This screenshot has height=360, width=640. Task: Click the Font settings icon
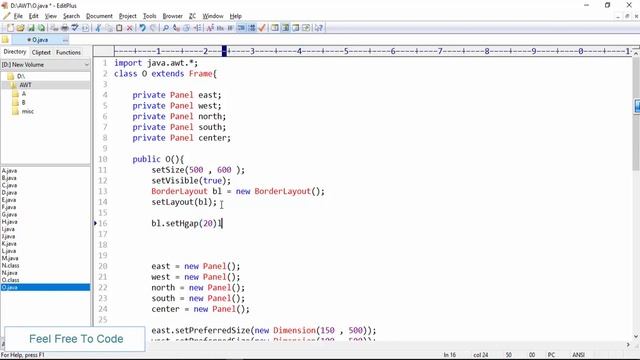pyautogui.click(x=210, y=28)
